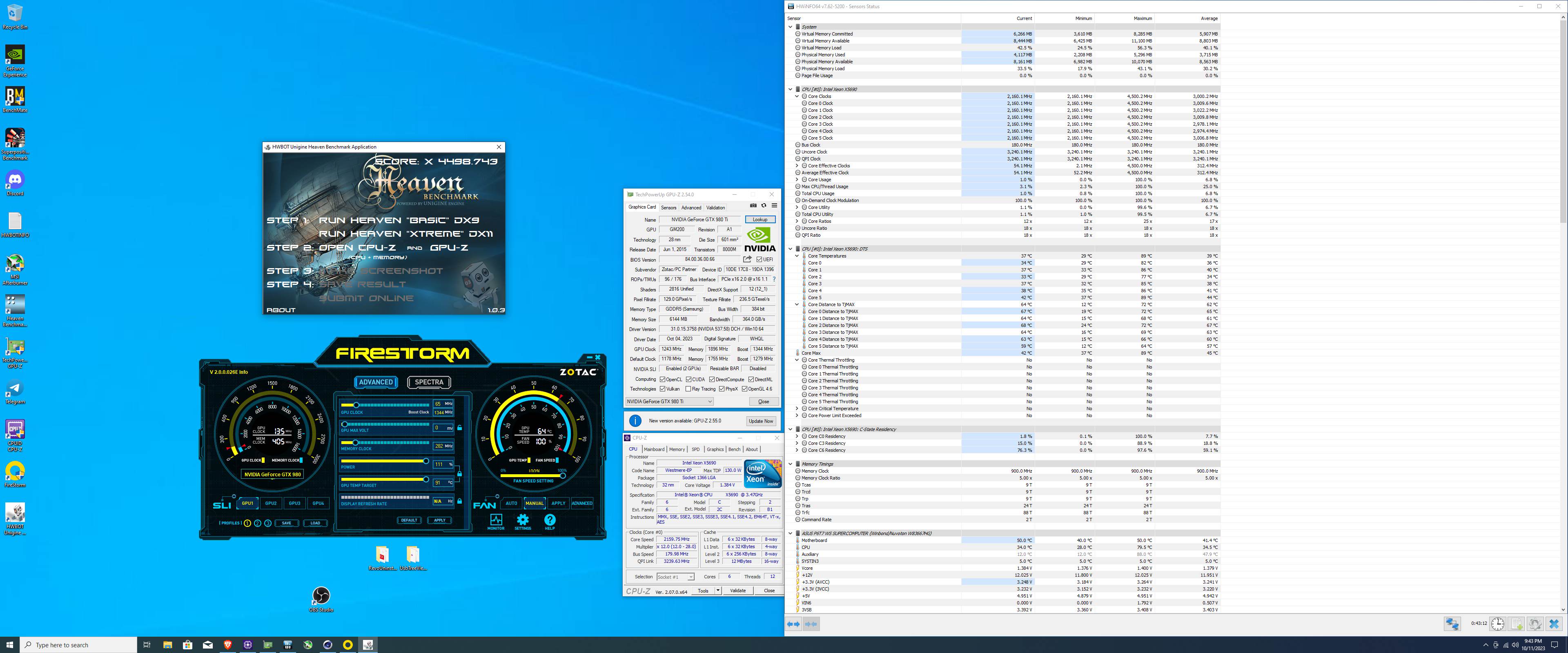The width and height of the screenshot is (1568, 653).
Task: Switch to the SPECTRA tab in FireStorm
Action: (x=429, y=382)
